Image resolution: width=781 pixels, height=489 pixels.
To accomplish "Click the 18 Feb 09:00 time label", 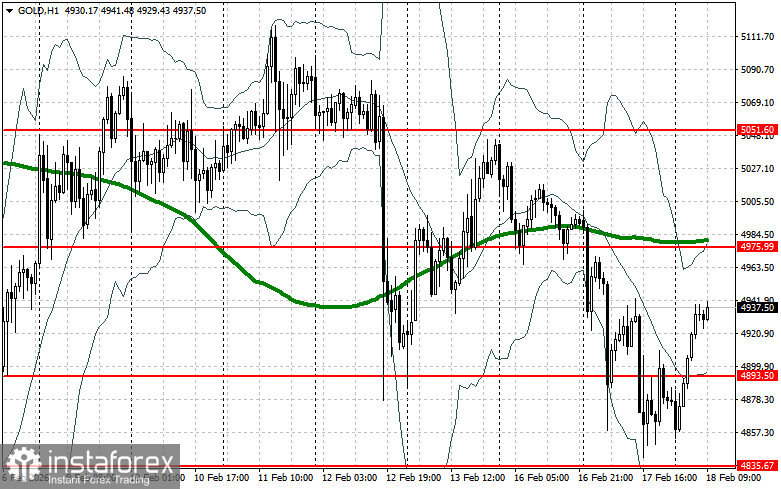I will 733,478.
